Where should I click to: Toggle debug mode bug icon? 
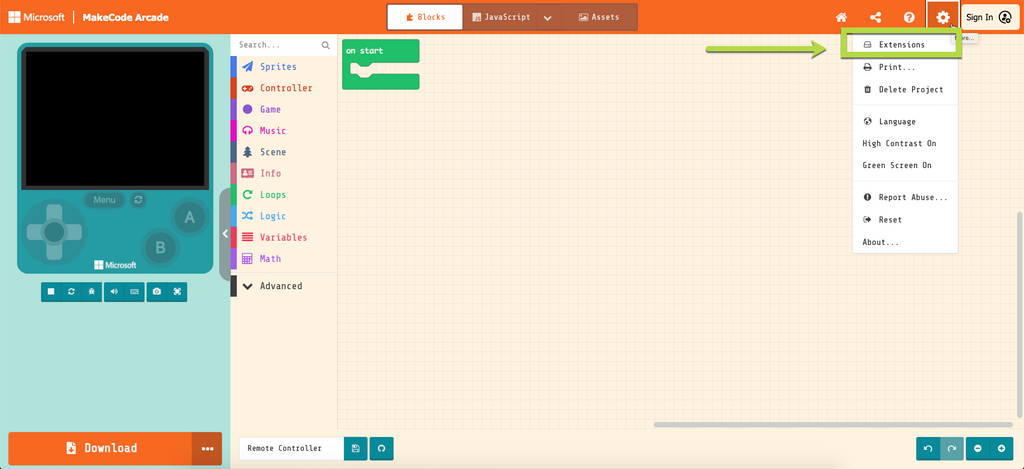pos(91,292)
